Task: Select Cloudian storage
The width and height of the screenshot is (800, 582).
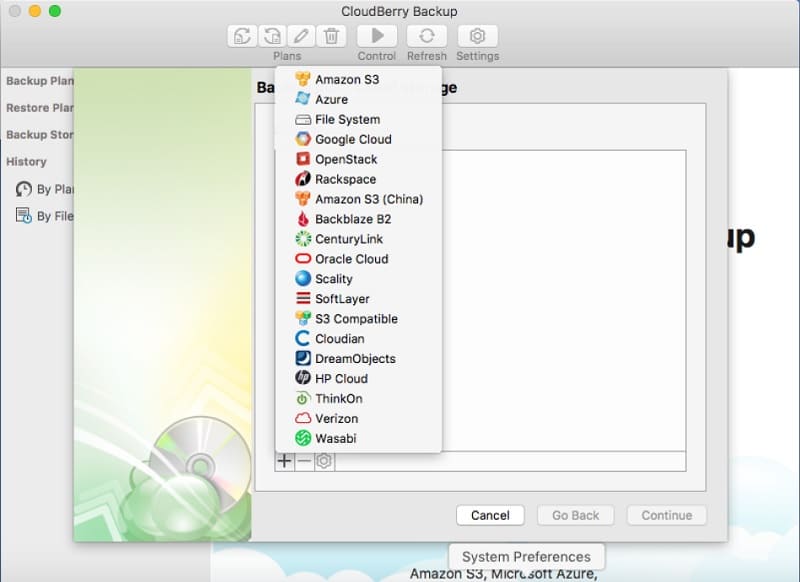Action: point(358,338)
